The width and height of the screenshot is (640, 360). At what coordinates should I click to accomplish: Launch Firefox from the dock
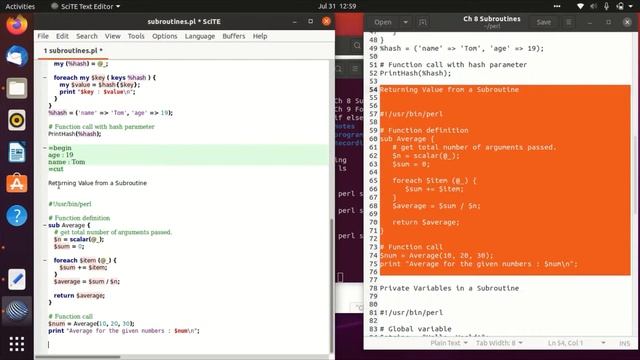point(17,24)
